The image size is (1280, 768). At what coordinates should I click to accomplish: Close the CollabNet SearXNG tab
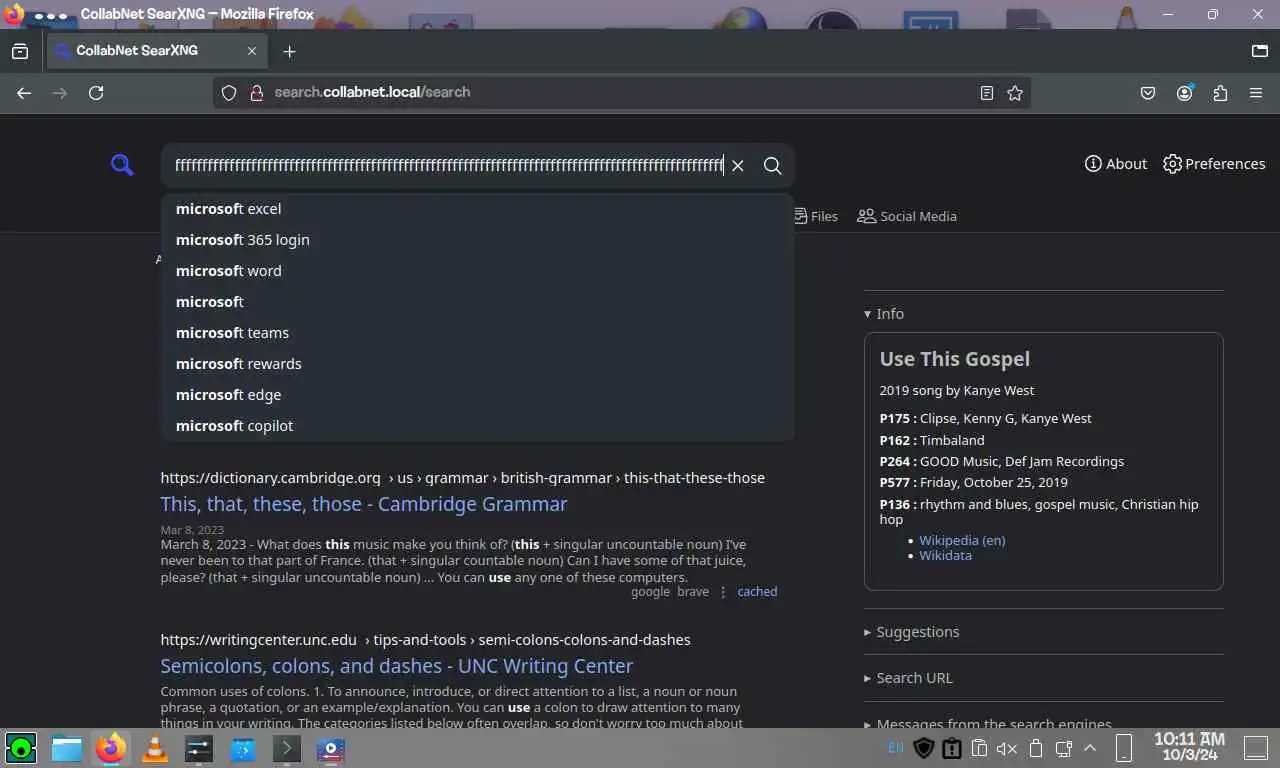[x=252, y=51]
